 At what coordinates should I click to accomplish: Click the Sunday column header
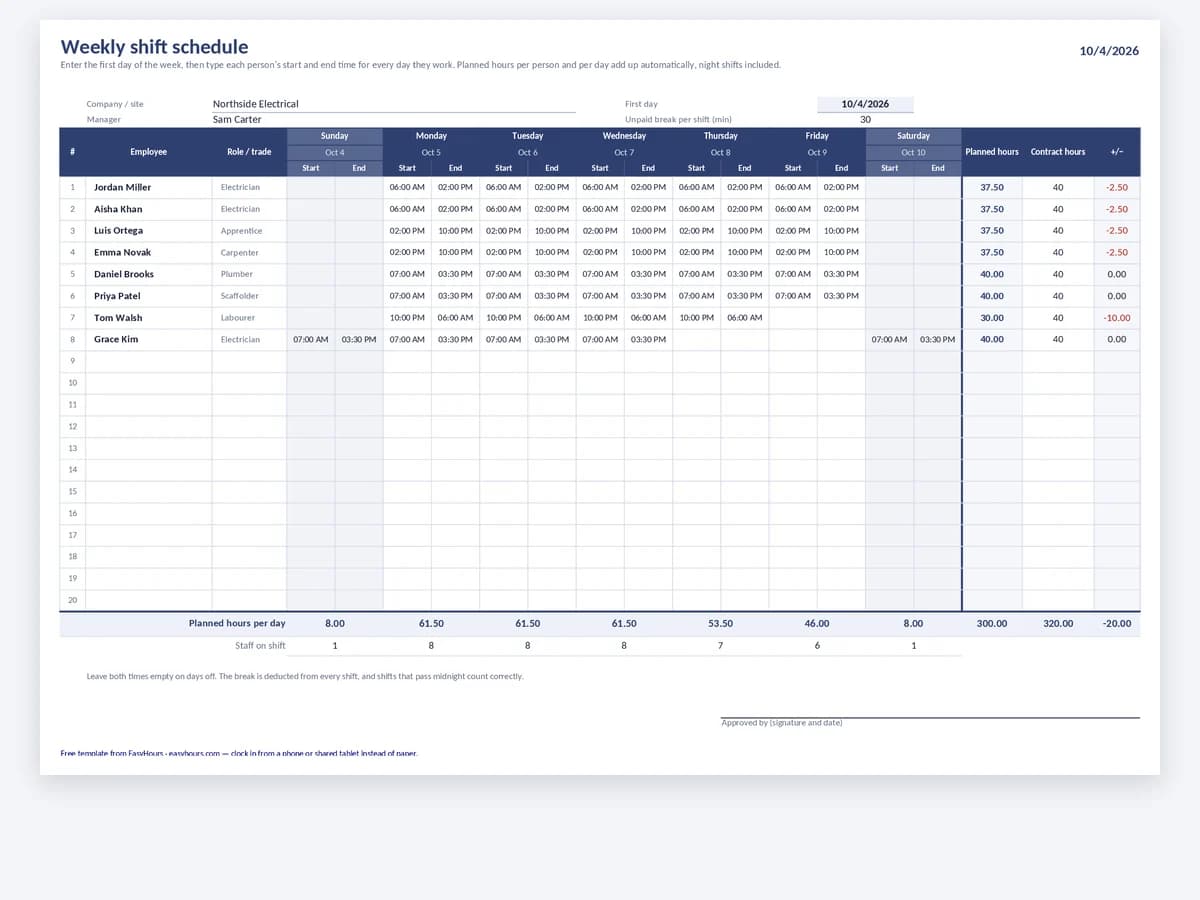(x=335, y=136)
